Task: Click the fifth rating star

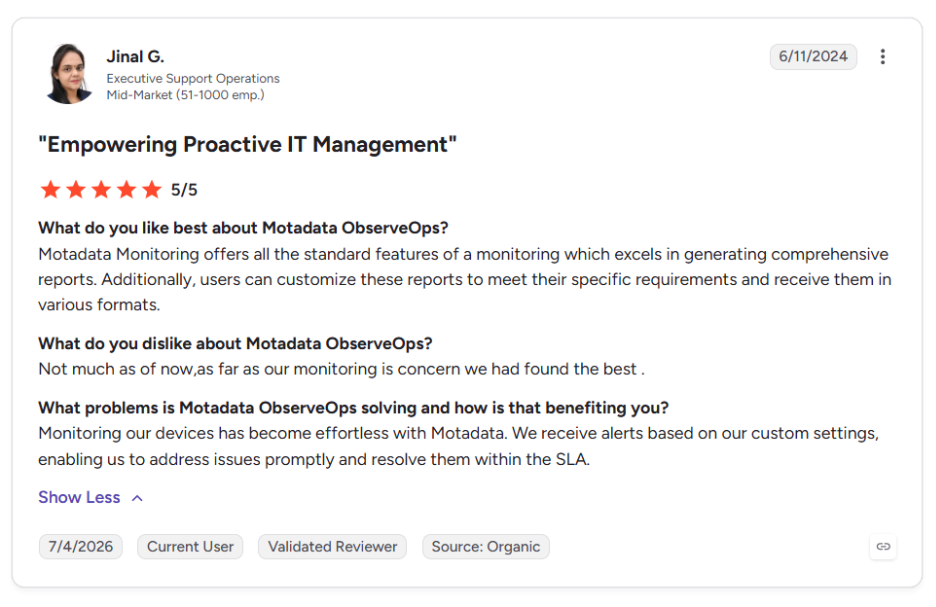Action: coord(152,190)
